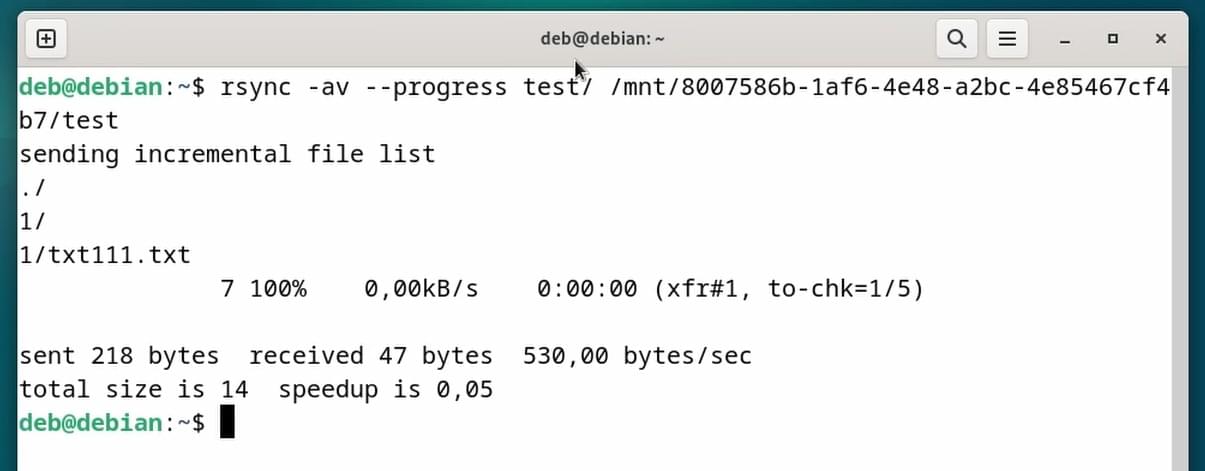Image resolution: width=1205 pixels, height=471 pixels.
Task: Click the 'sent 218 bytes' text
Action: point(119,356)
